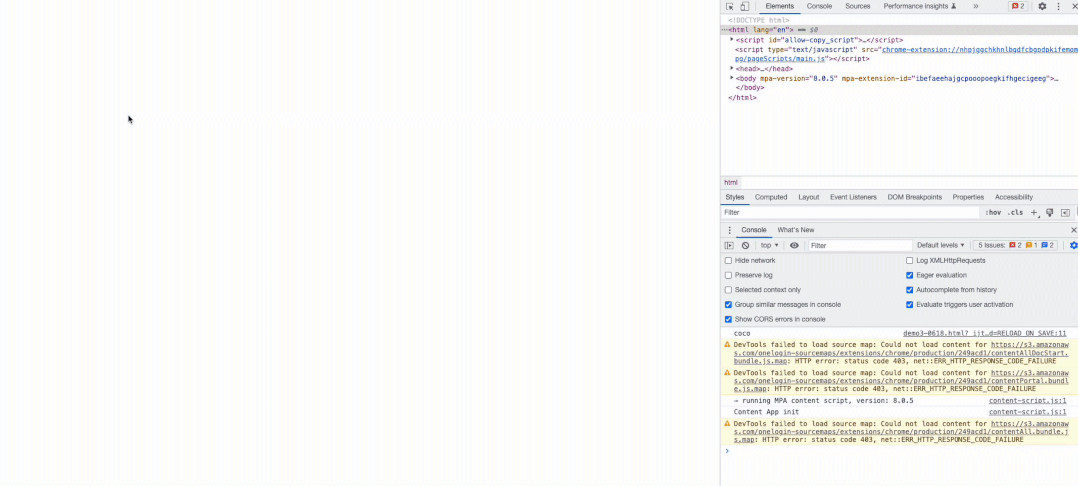Disable Autocomplete from history checkbox

point(910,290)
